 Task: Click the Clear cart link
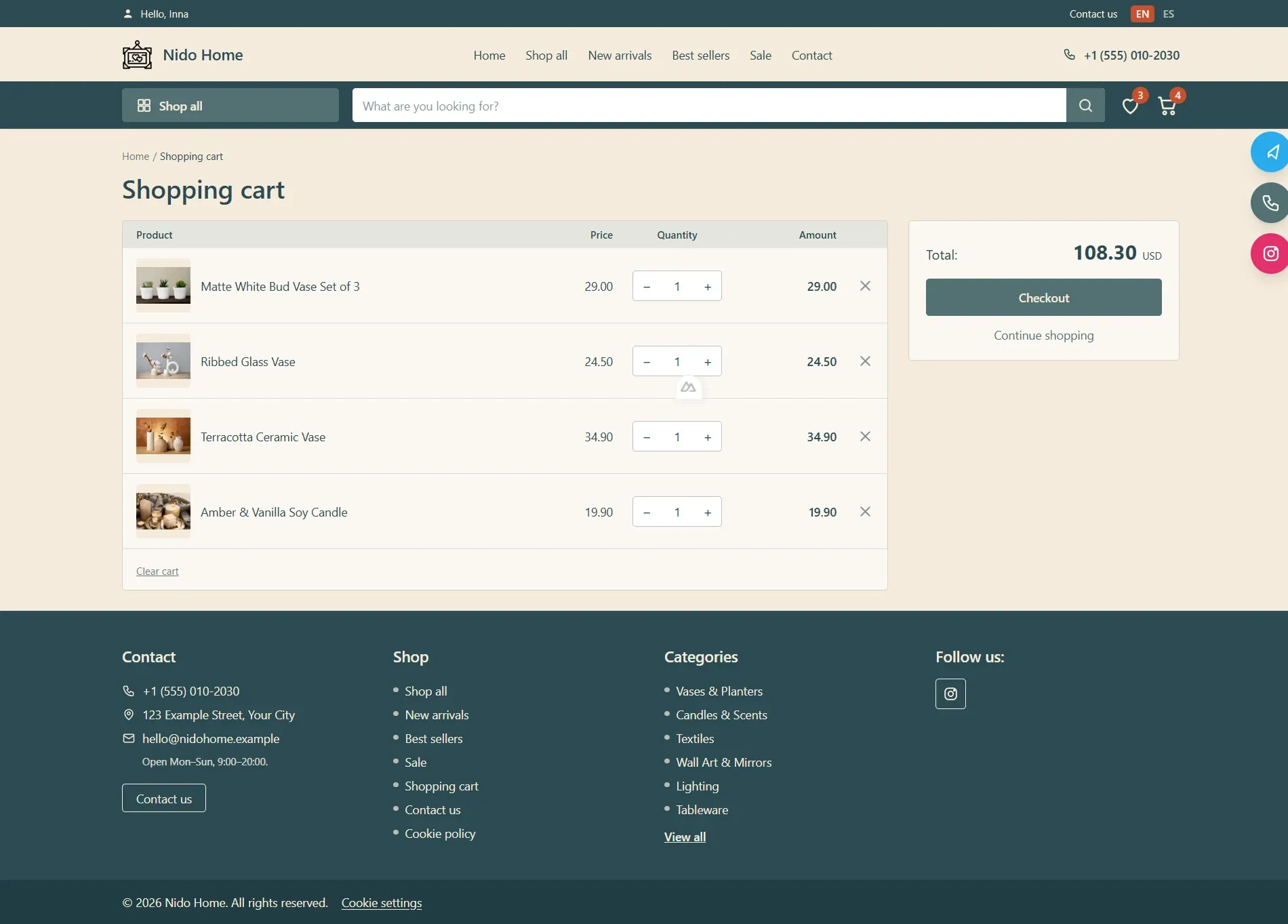(x=157, y=571)
